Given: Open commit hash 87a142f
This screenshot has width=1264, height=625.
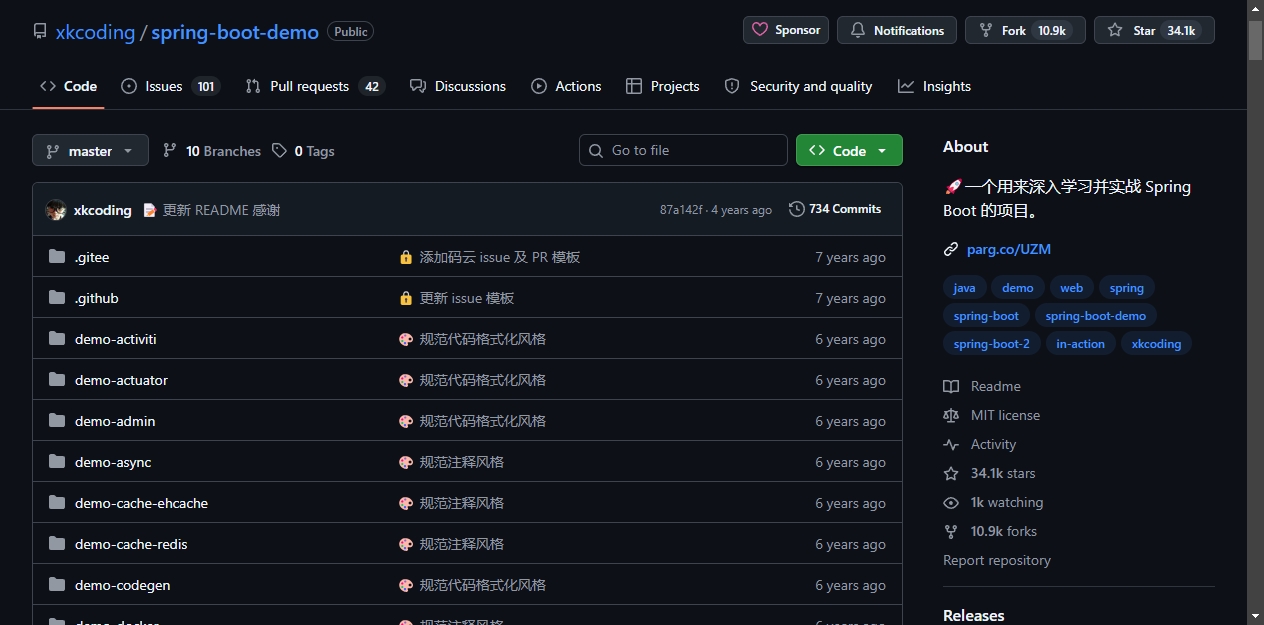Looking at the screenshot, I should click(x=681, y=210).
